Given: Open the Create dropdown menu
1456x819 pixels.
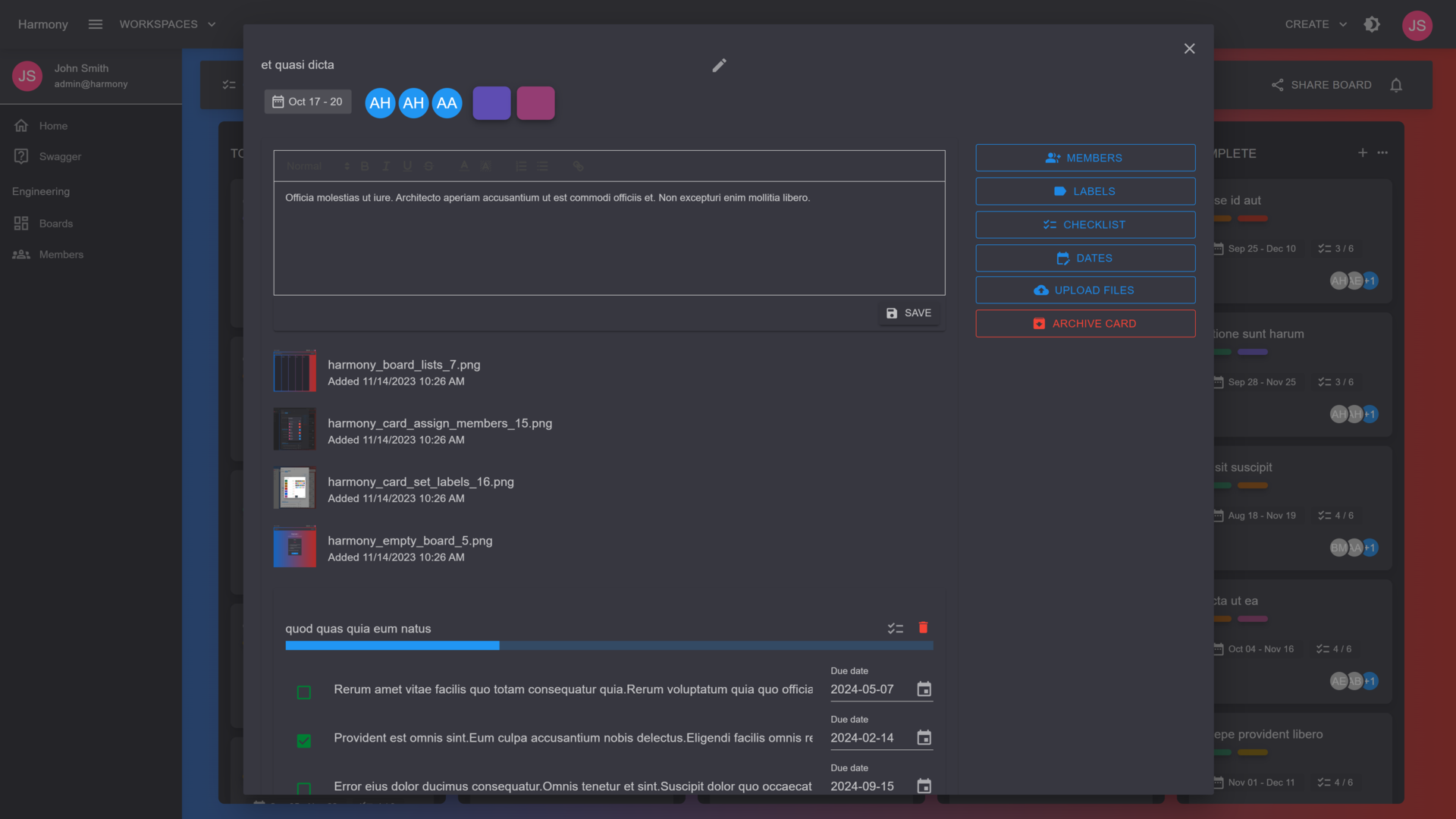Looking at the screenshot, I should coord(1316,24).
